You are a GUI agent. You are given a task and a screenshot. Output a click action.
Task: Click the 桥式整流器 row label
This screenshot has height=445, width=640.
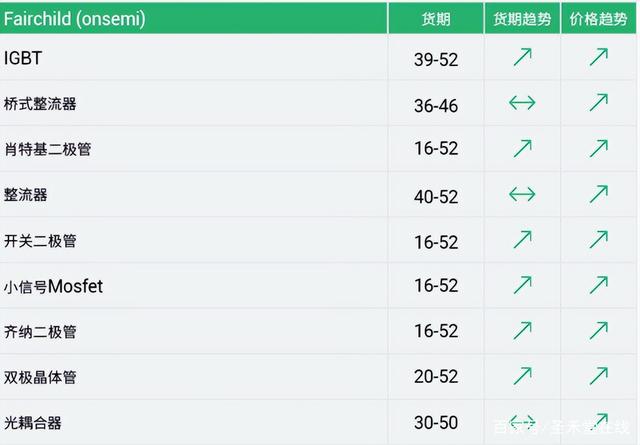40,104
